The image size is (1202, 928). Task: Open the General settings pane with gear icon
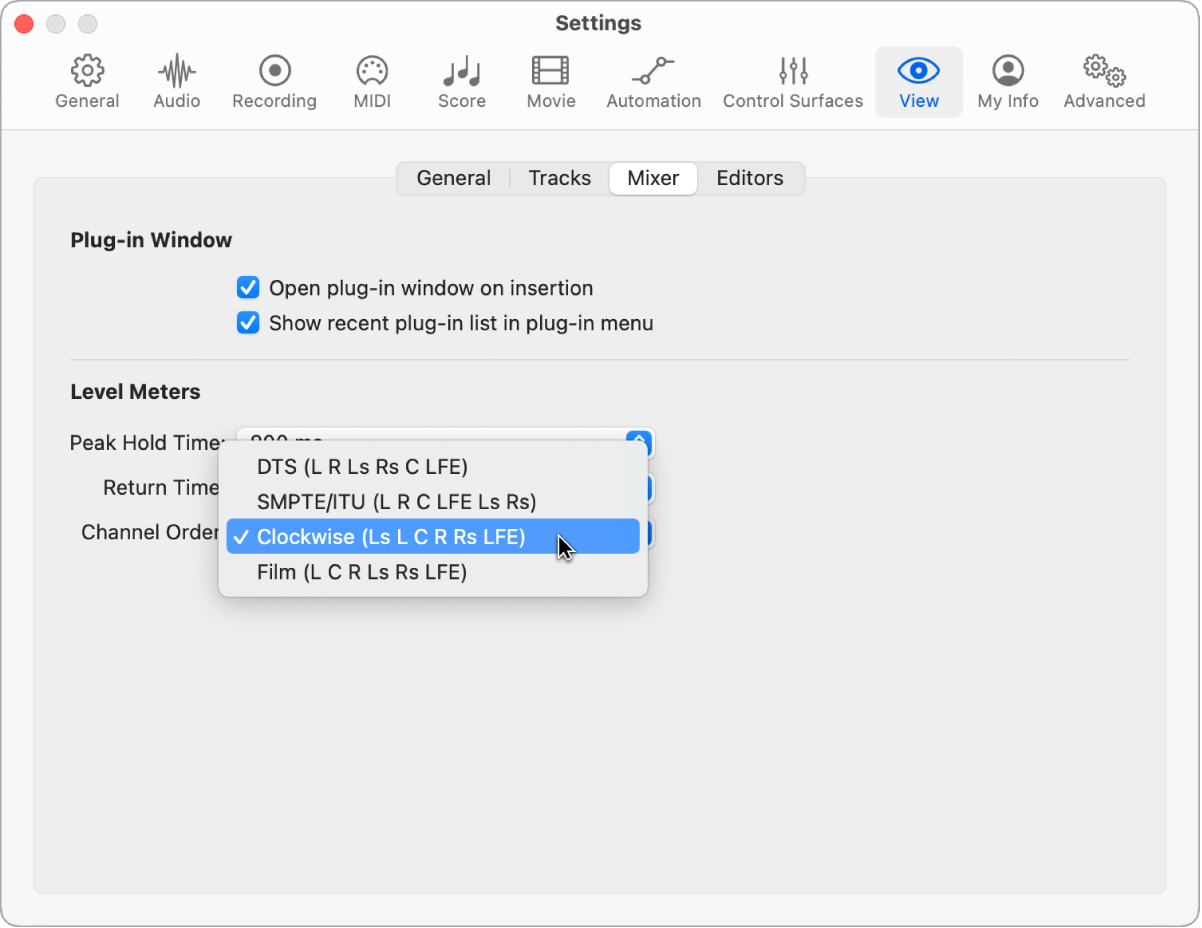click(87, 82)
